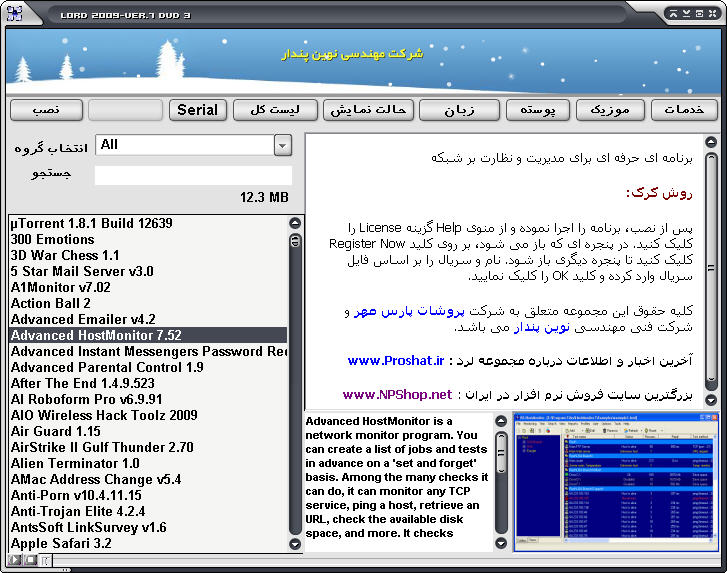This screenshot has height=573, width=727.
Task: Click the English description scrollbar thumb
Action: point(501,453)
